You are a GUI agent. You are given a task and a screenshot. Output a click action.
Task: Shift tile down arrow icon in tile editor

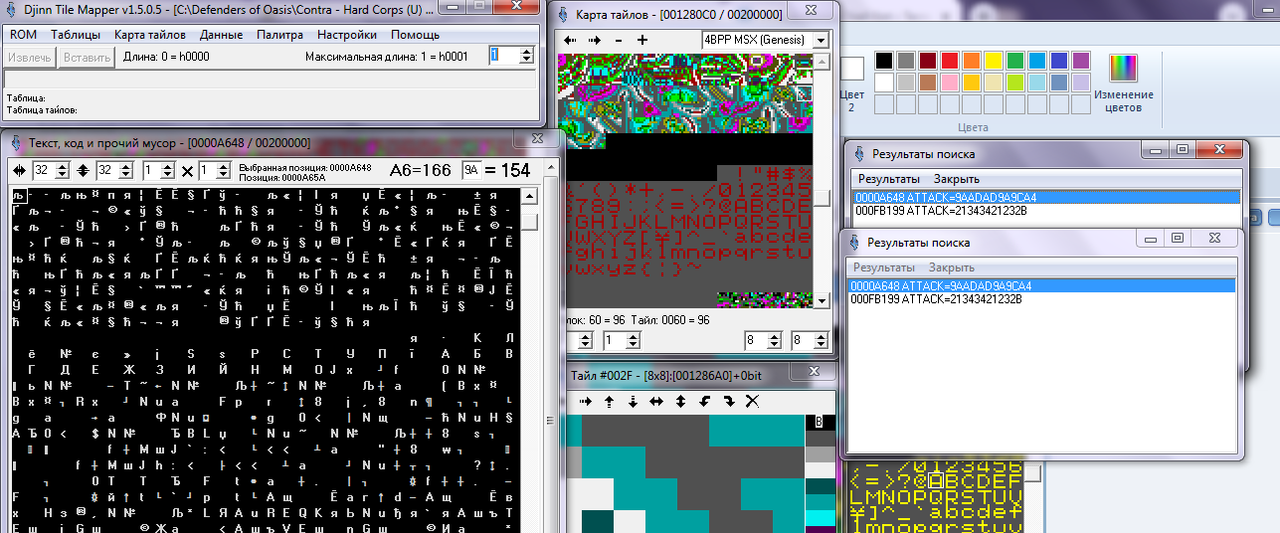(x=633, y=401)
